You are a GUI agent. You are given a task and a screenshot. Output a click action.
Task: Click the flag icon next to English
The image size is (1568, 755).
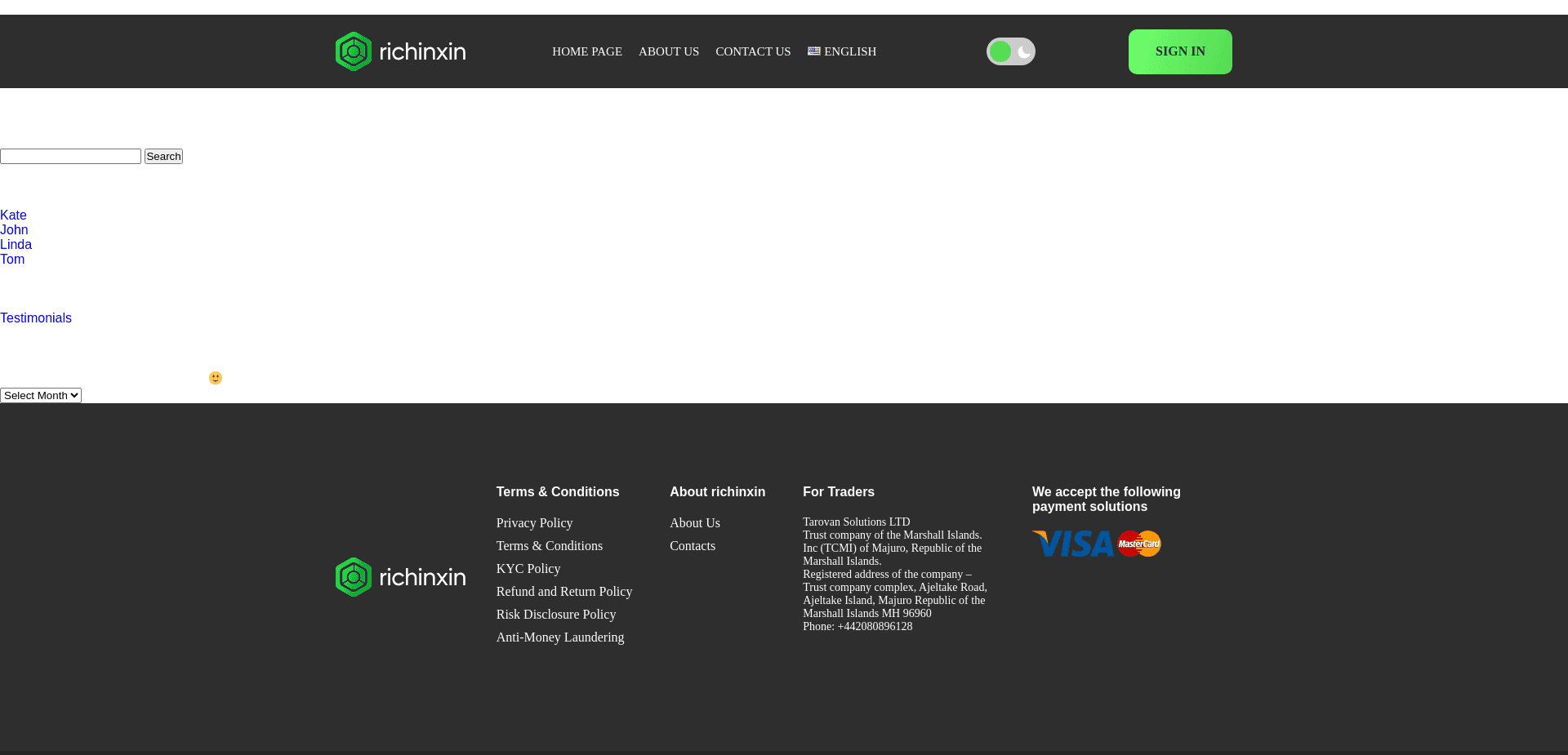pyautogui.click(x=814, y=51)
